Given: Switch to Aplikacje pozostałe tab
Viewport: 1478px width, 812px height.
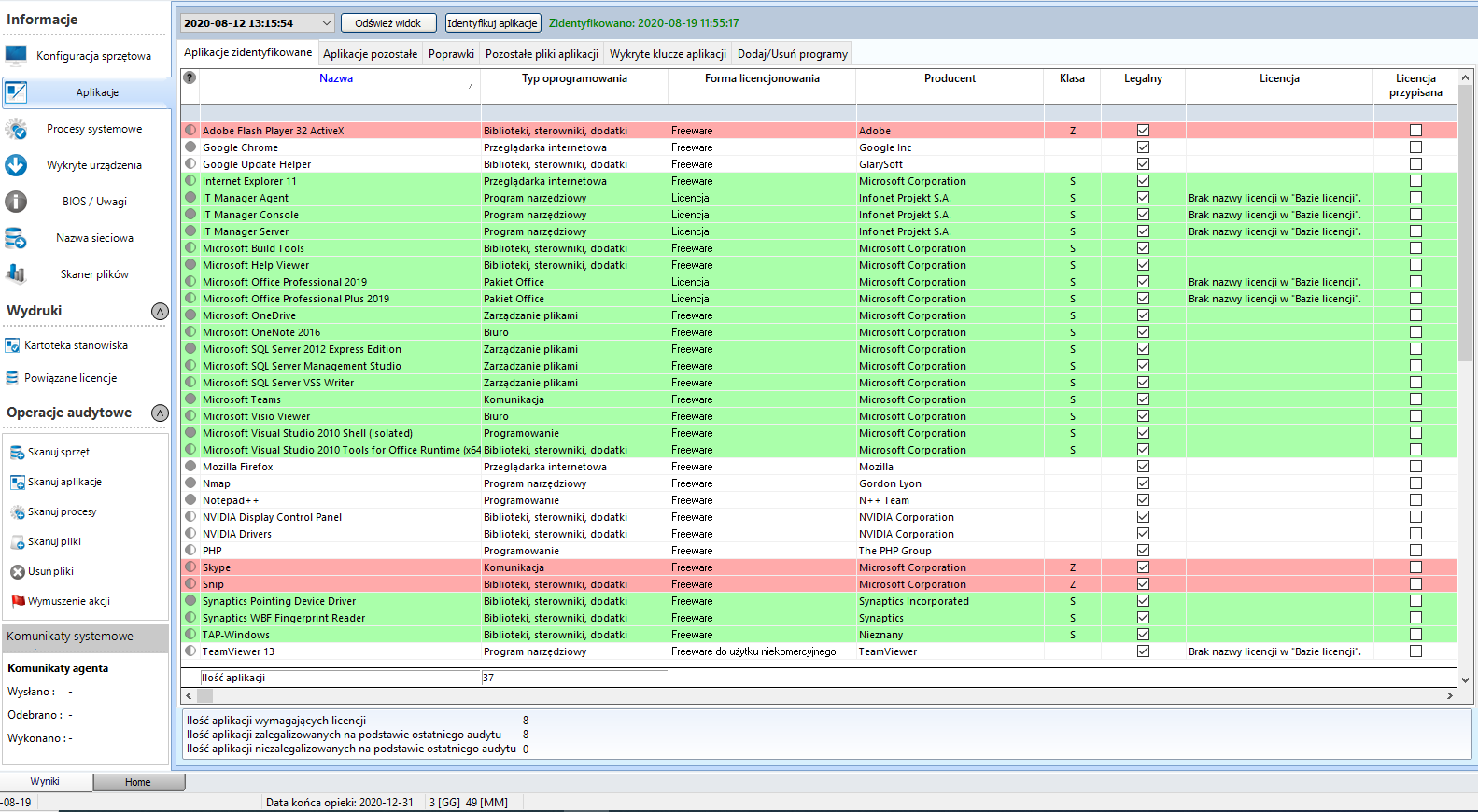Looking at the screenshot, I should tap(371, 54).
